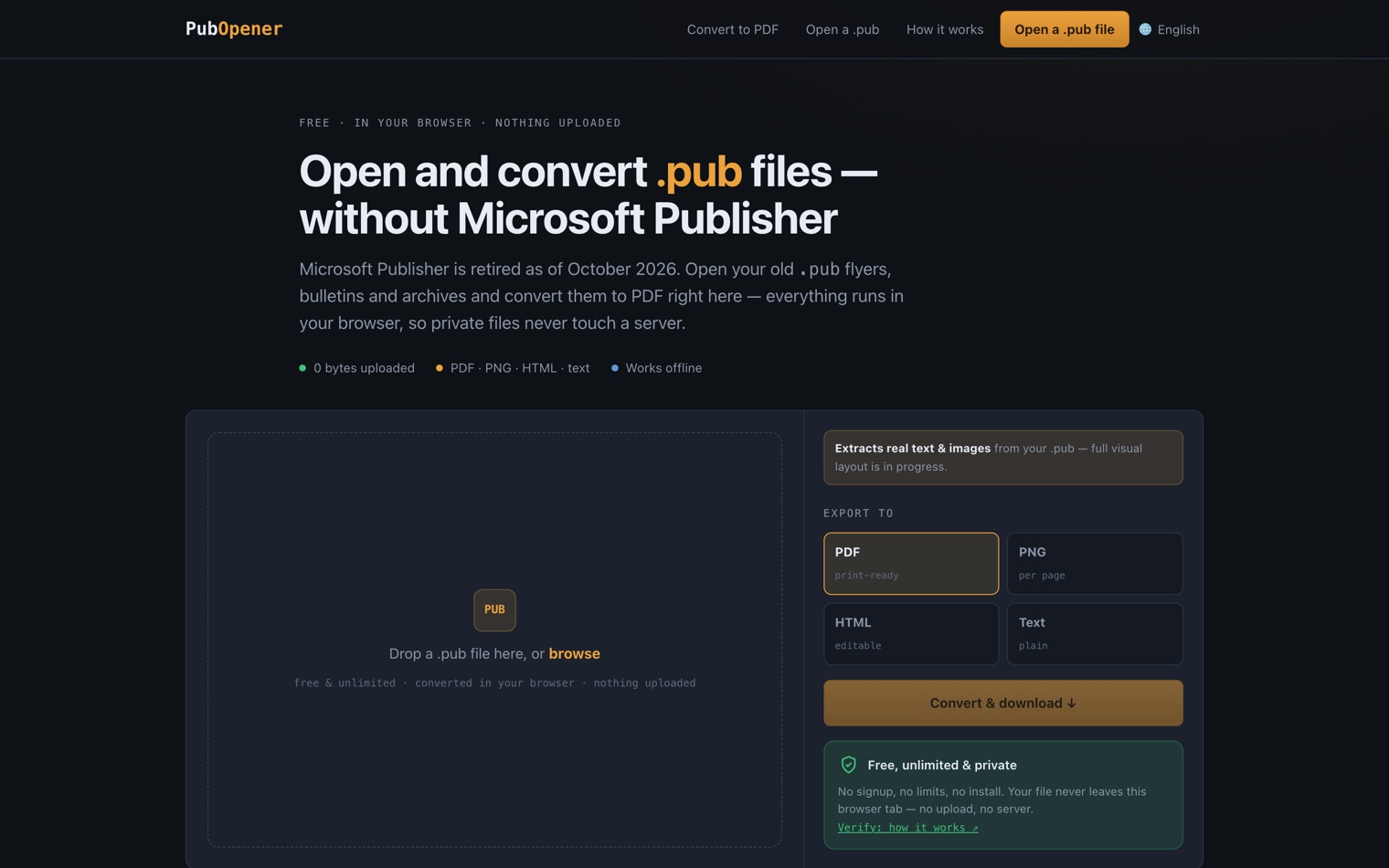The height and width of the screenshot is (868, 1389).
Task: Click the main 'Open and convert .pub files' headline
Action: click(588, 195)
